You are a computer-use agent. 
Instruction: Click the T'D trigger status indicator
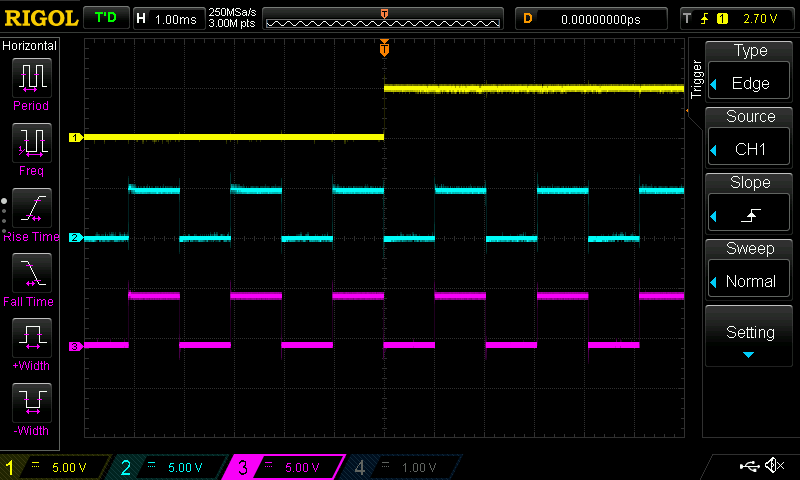106,18
